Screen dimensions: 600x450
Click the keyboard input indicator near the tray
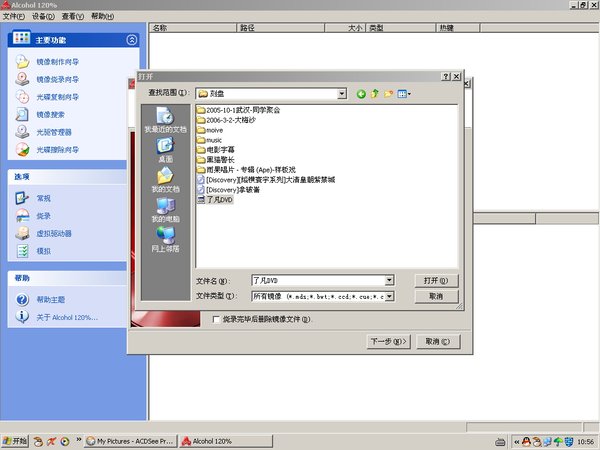pyautogui.click(x=500, y=442)
